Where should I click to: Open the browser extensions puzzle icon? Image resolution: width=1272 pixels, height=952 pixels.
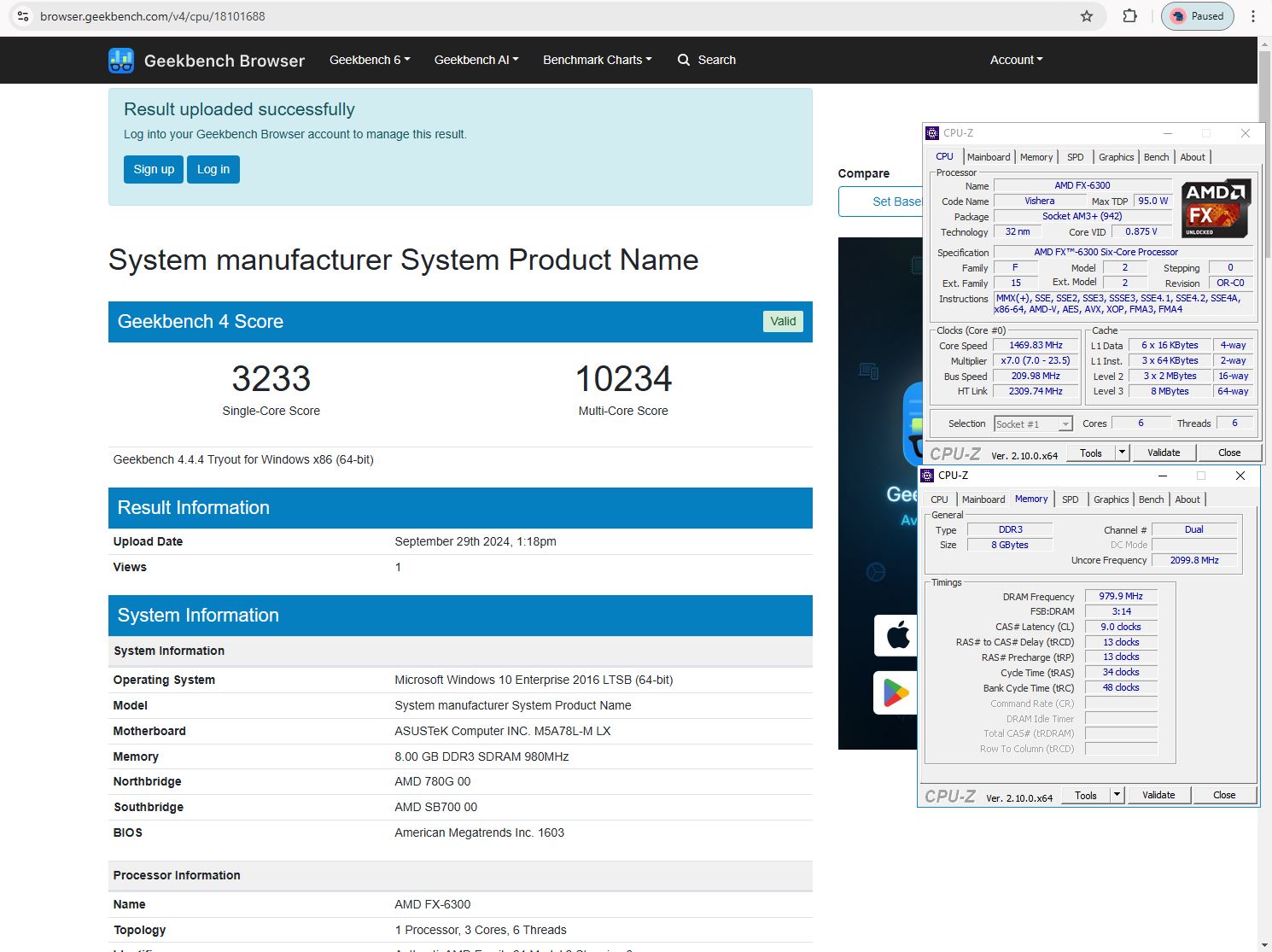point(1129,16)
